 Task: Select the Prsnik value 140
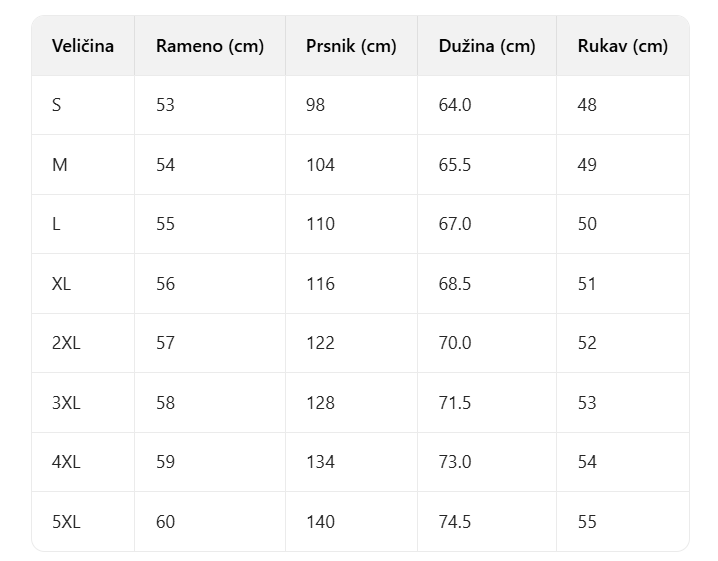click(x=320, y=522)
